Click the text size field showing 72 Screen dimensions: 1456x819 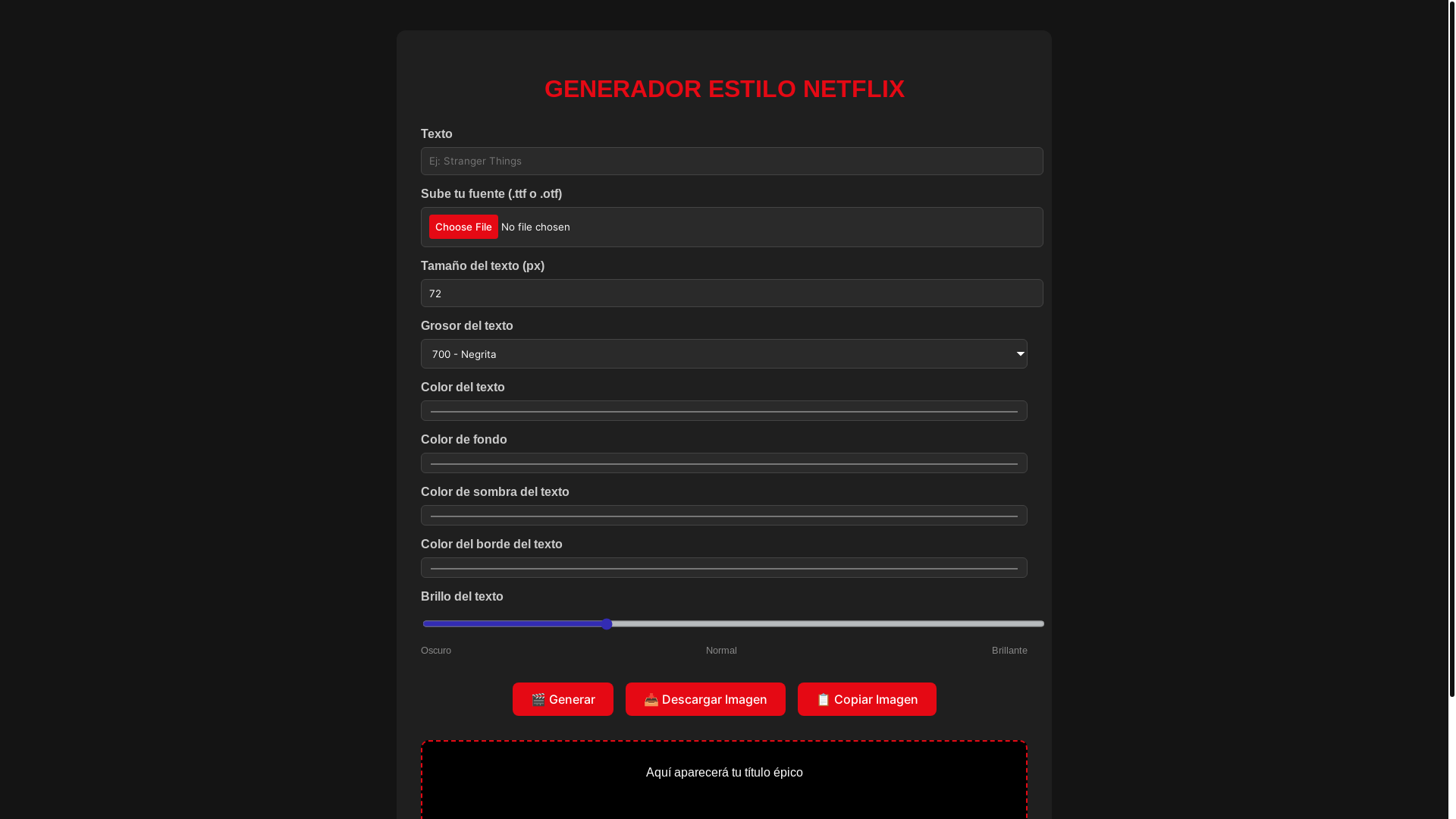coord(732,293)
